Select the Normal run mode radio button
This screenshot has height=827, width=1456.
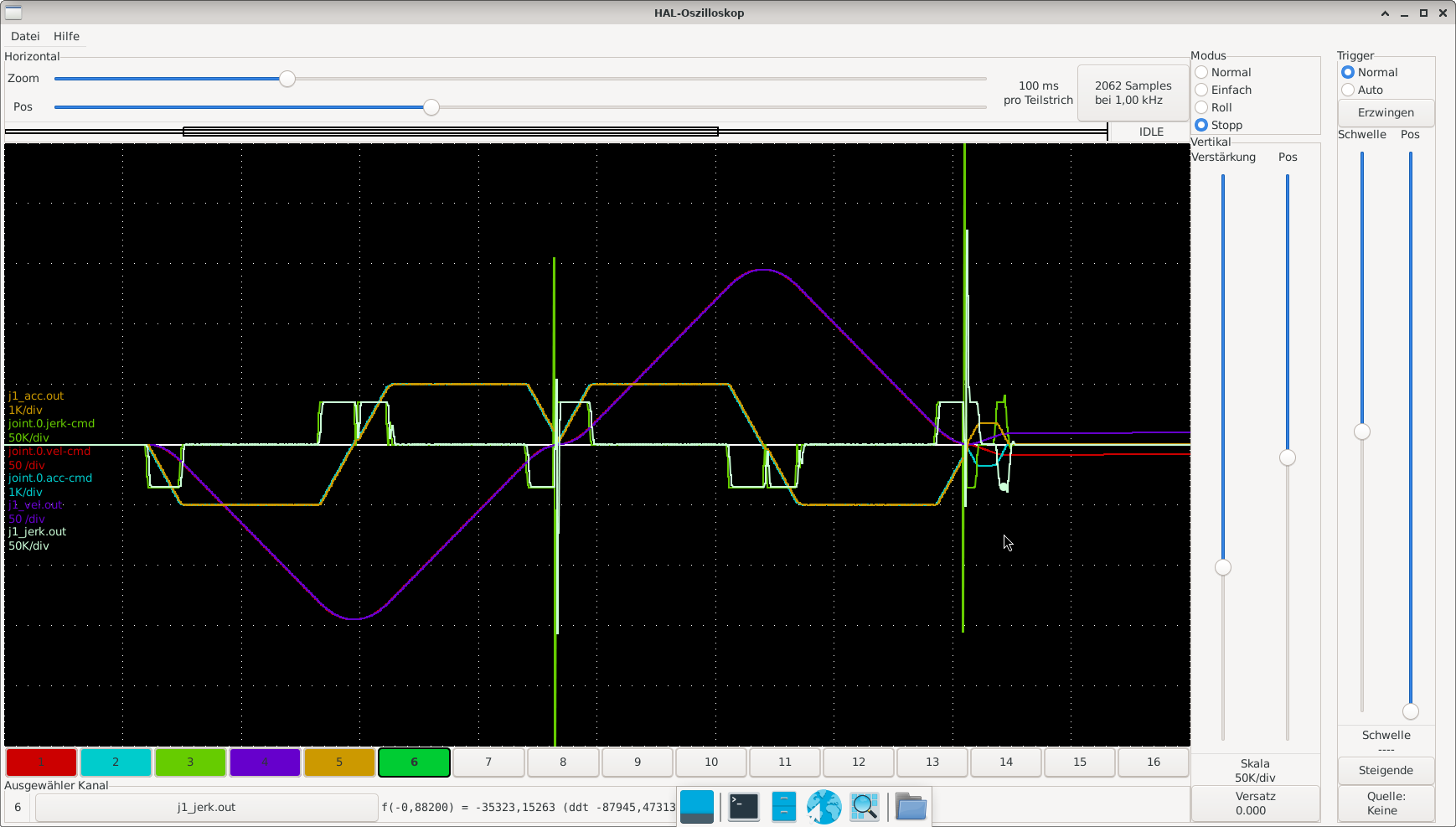[1201, 73]
